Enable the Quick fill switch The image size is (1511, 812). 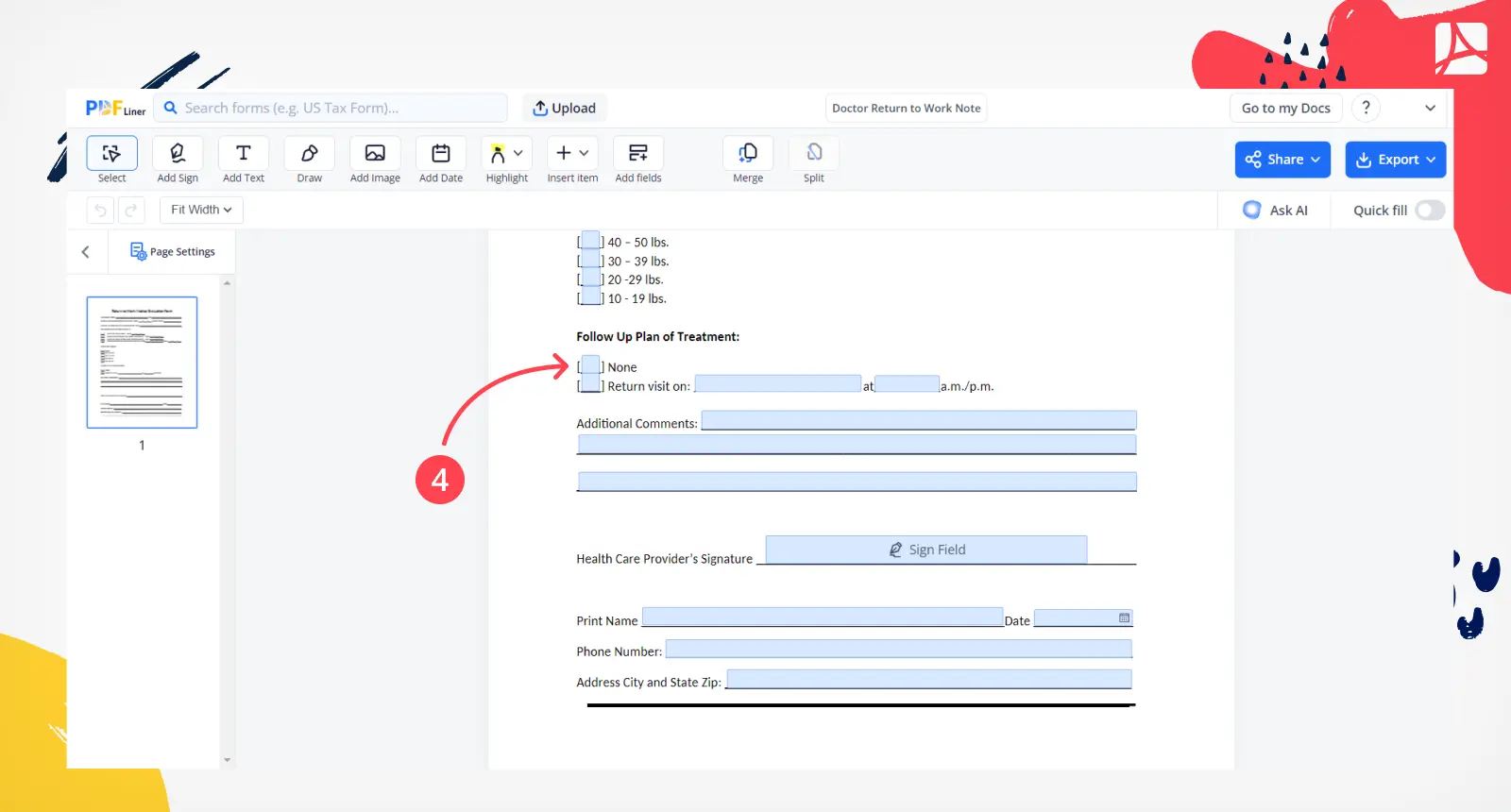(1430, 211)
